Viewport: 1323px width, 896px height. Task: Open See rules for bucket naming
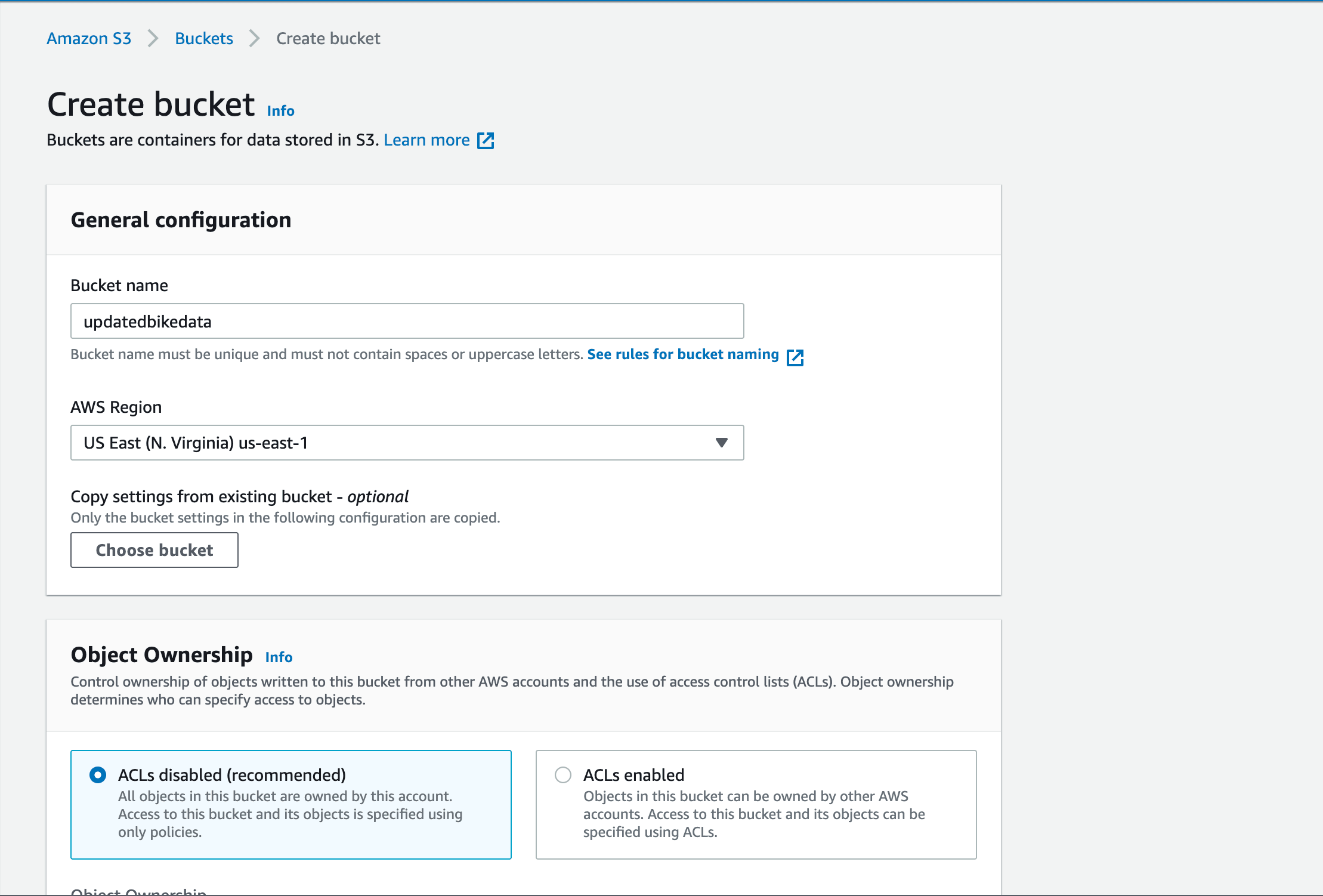click(x=683, y=354)
